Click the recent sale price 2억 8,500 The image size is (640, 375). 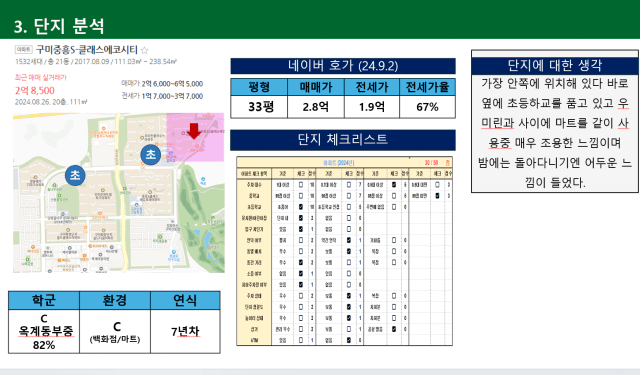coord(35,91)
